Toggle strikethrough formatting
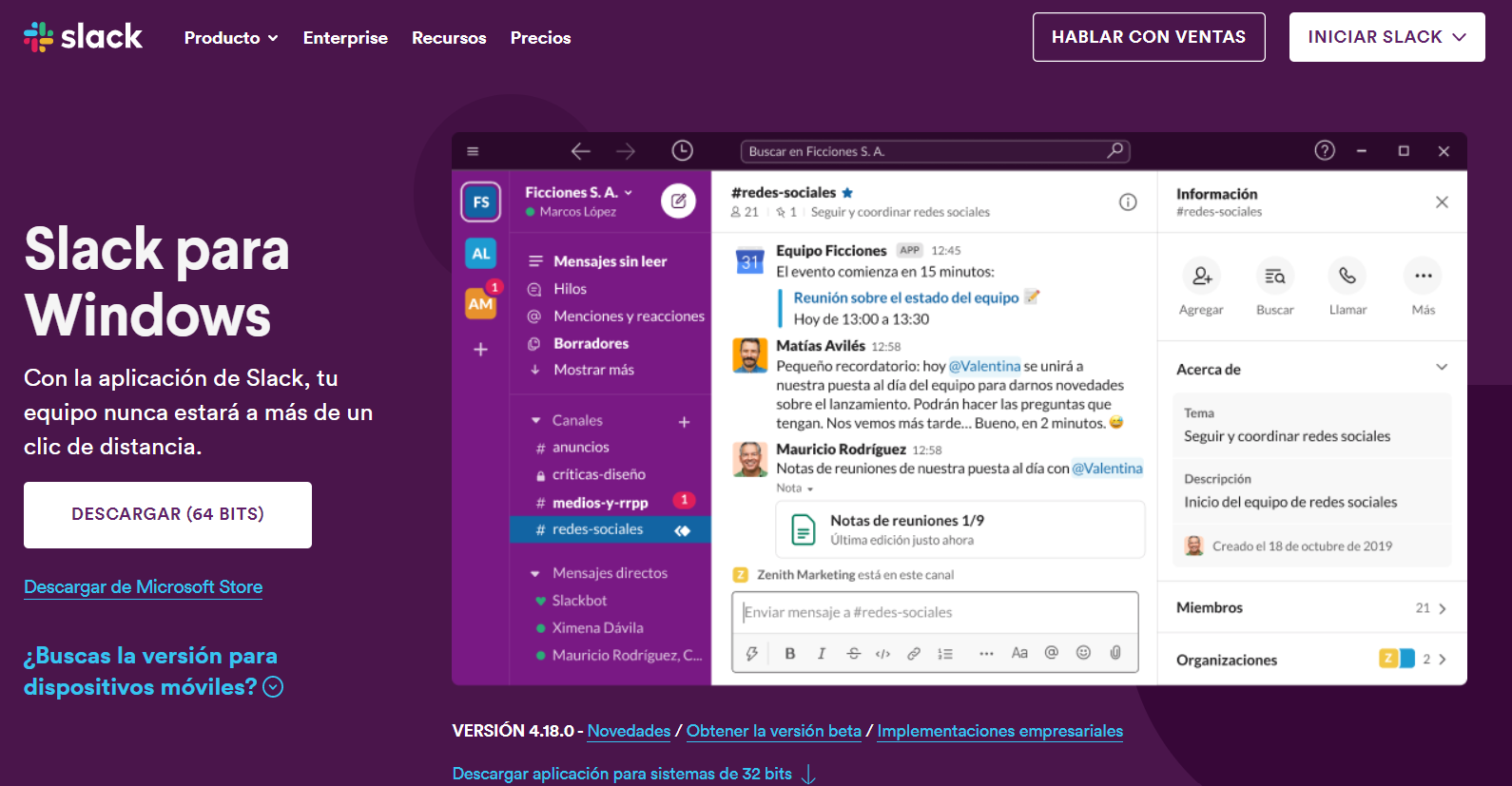The height and width of the screenshot is (786, 1512). (x=853, y=653)
